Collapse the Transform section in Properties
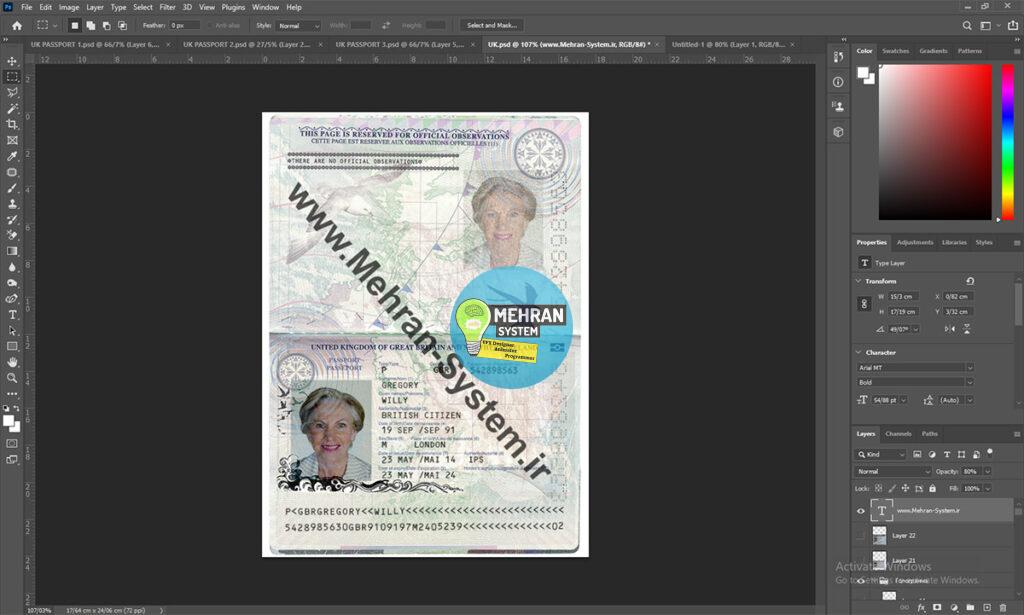The image size is (1024, 615). [857, 281]
